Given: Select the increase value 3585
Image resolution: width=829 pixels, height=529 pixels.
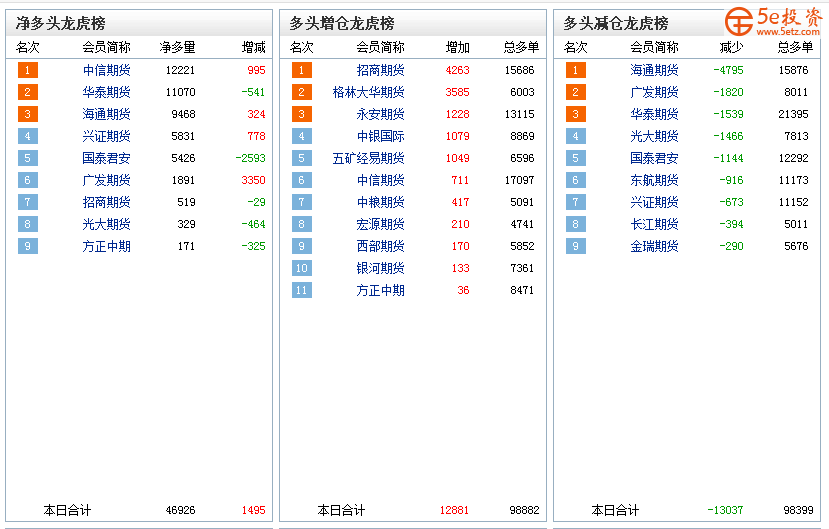Looking at the screenshot, I should pos(457,92).
